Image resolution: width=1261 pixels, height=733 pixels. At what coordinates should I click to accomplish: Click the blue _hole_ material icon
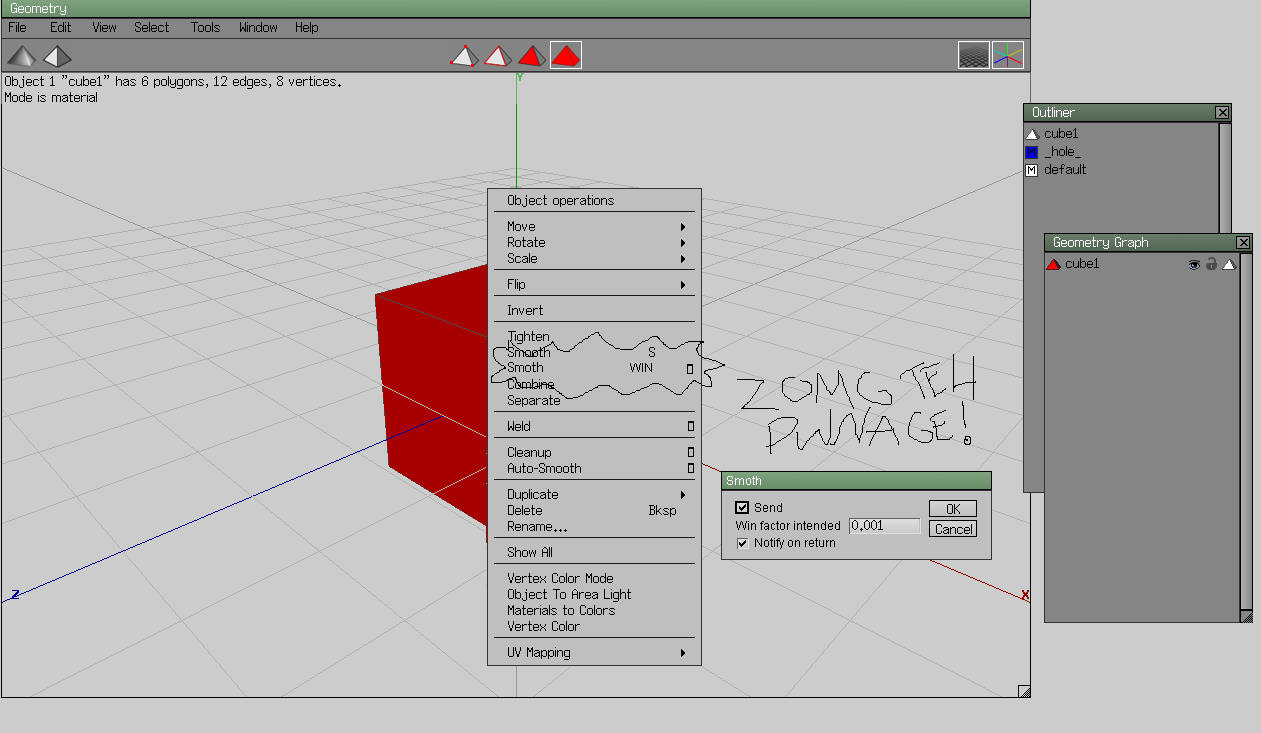click(1032, 152)
